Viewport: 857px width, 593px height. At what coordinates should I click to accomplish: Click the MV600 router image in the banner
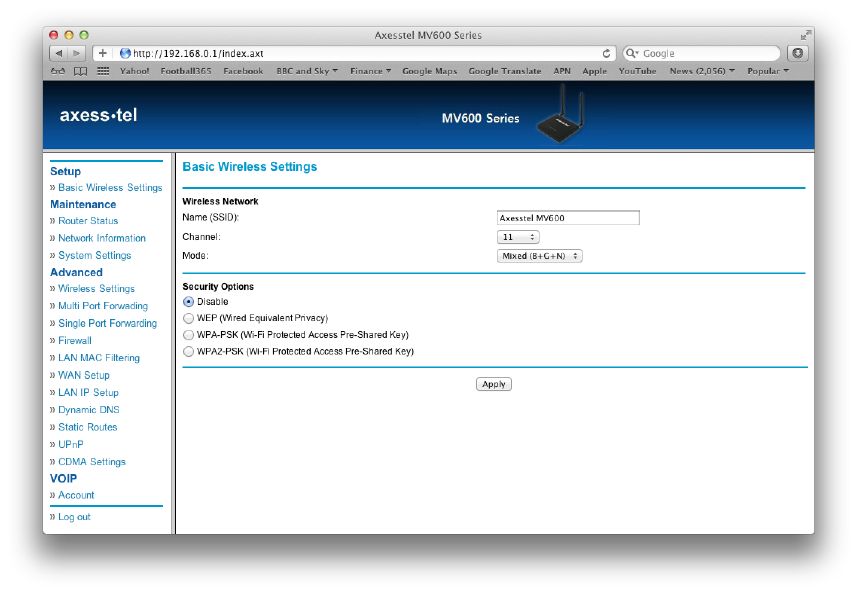(561, 115)
